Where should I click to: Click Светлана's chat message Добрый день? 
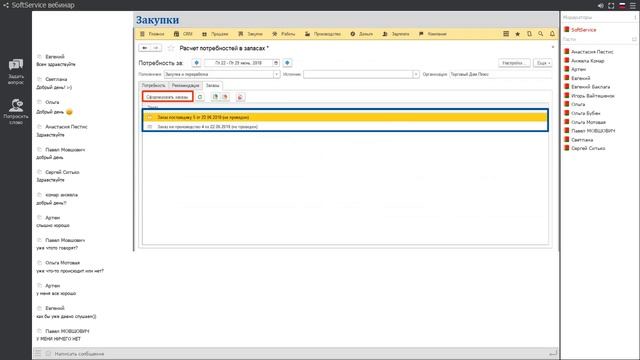click(x=54, y=87)
